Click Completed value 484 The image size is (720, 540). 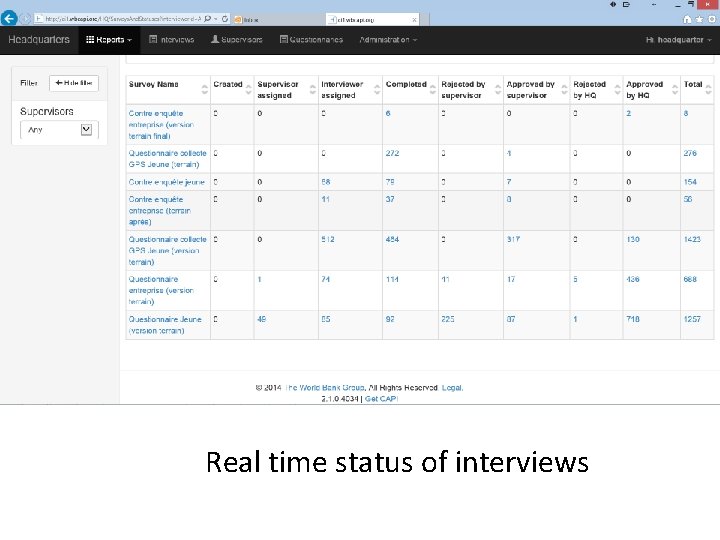click(392, 239)
